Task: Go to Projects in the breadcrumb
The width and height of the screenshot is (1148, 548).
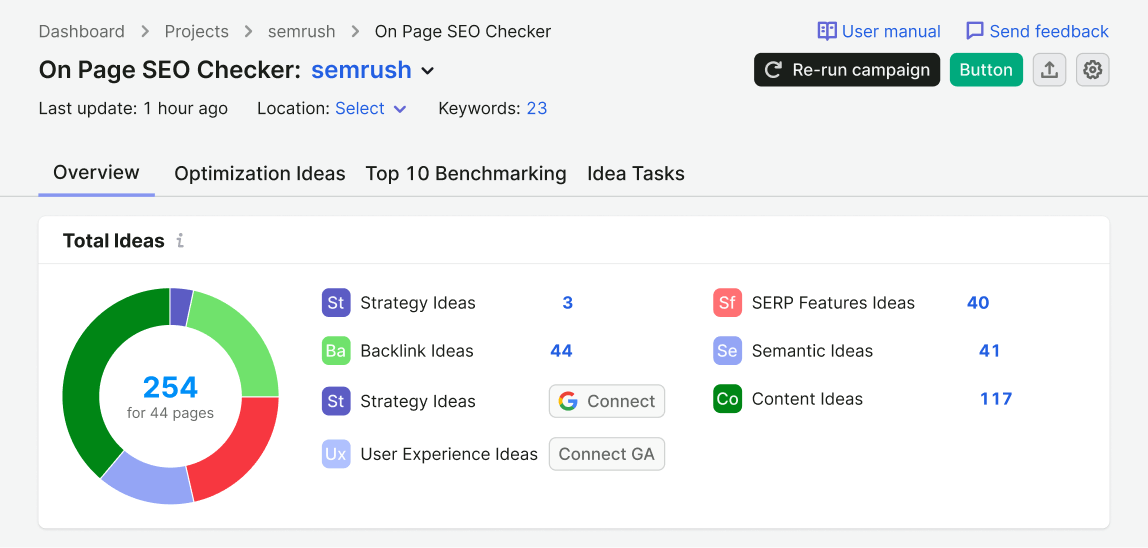Action: [196, 32]
